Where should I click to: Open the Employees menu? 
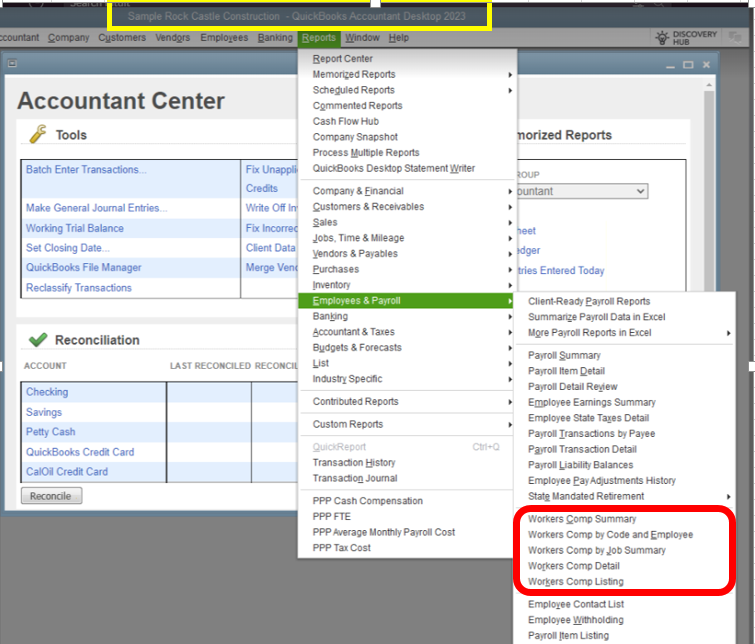pos(224,38)
